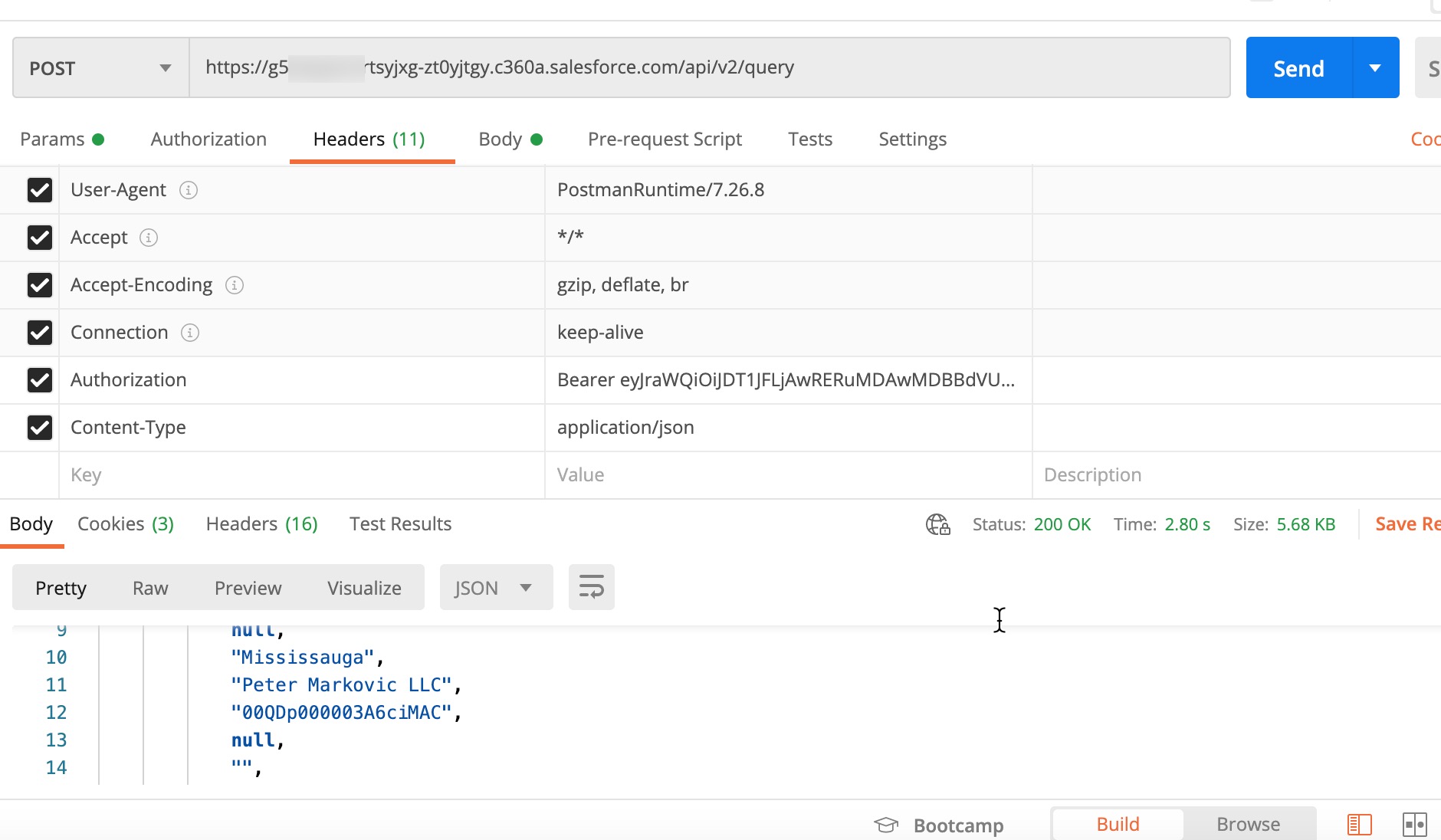The height and width of the screenshot is (840, 1441).
Task: Open the POST method dropdown
Action: tap(100, 68)
